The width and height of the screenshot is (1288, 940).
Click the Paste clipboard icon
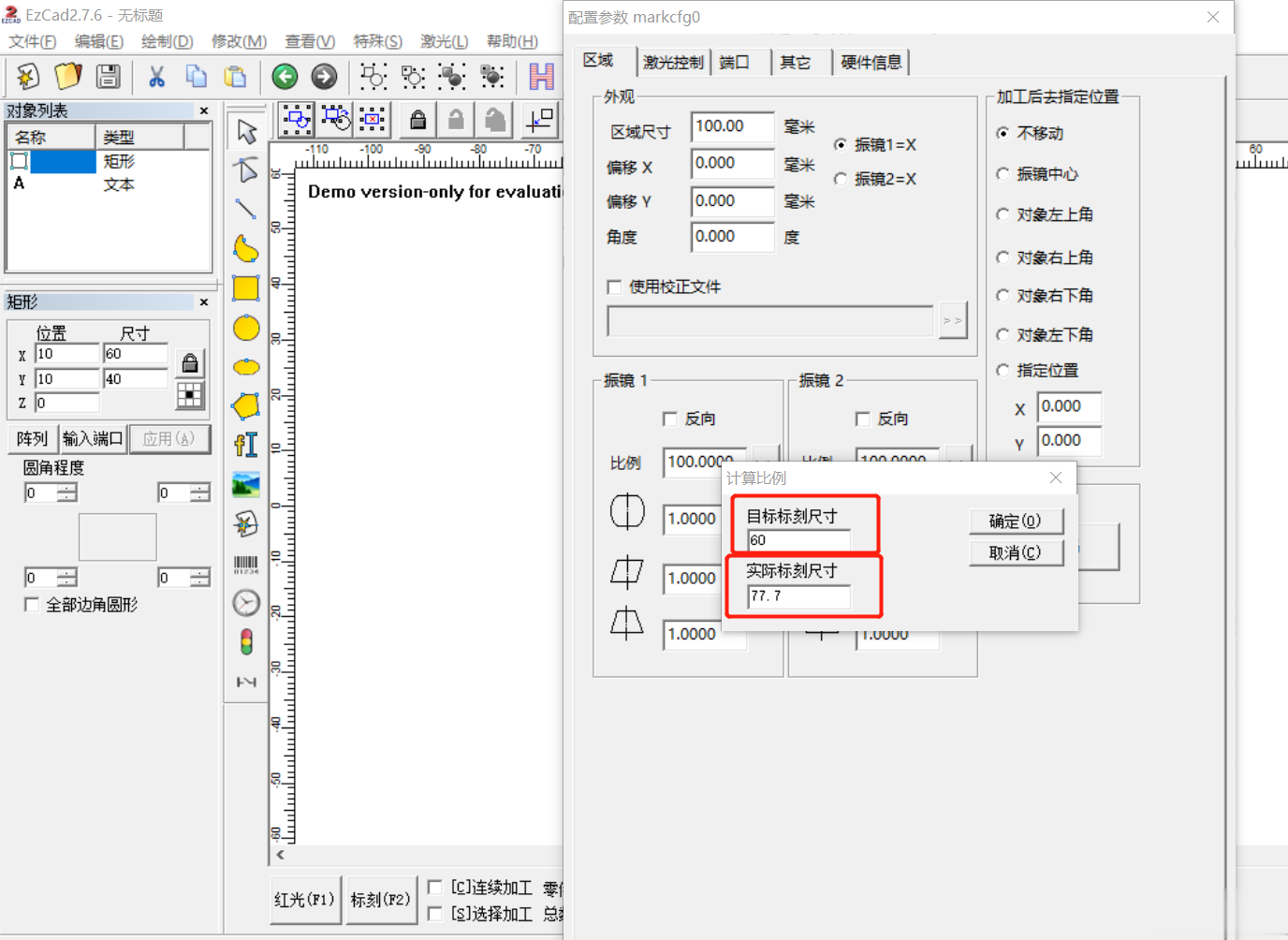236,76
